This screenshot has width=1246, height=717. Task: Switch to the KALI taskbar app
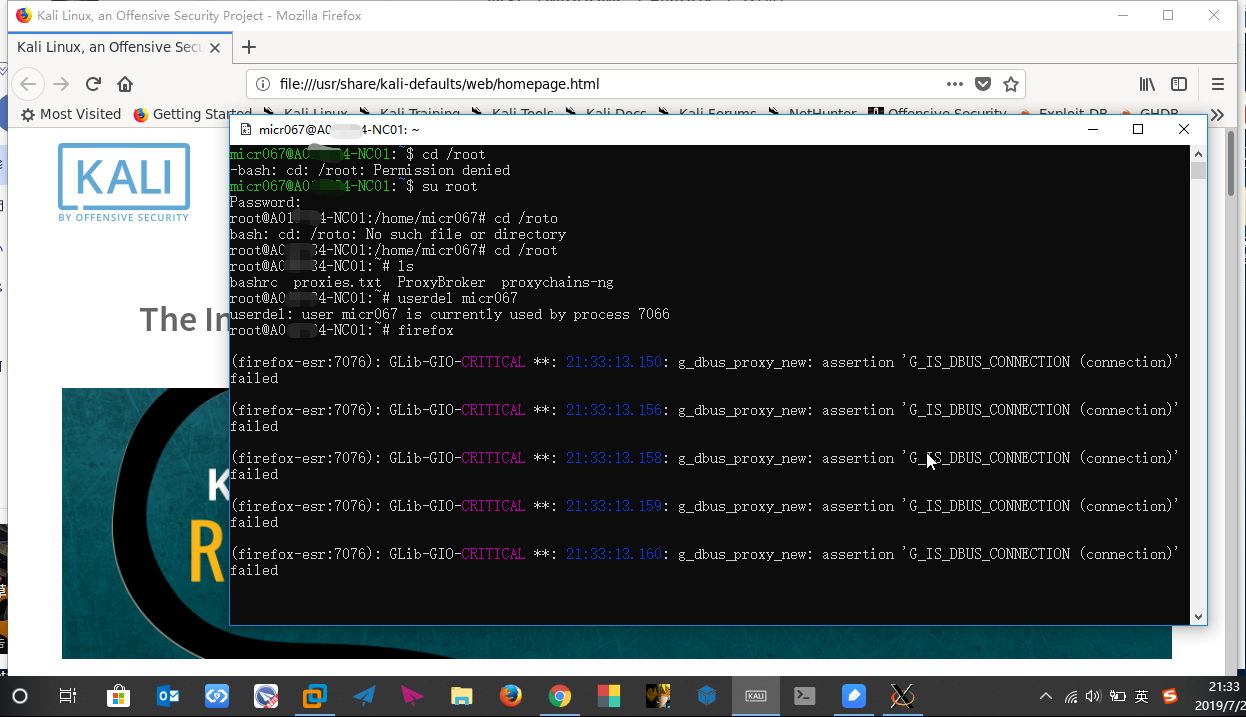[756, 696]
